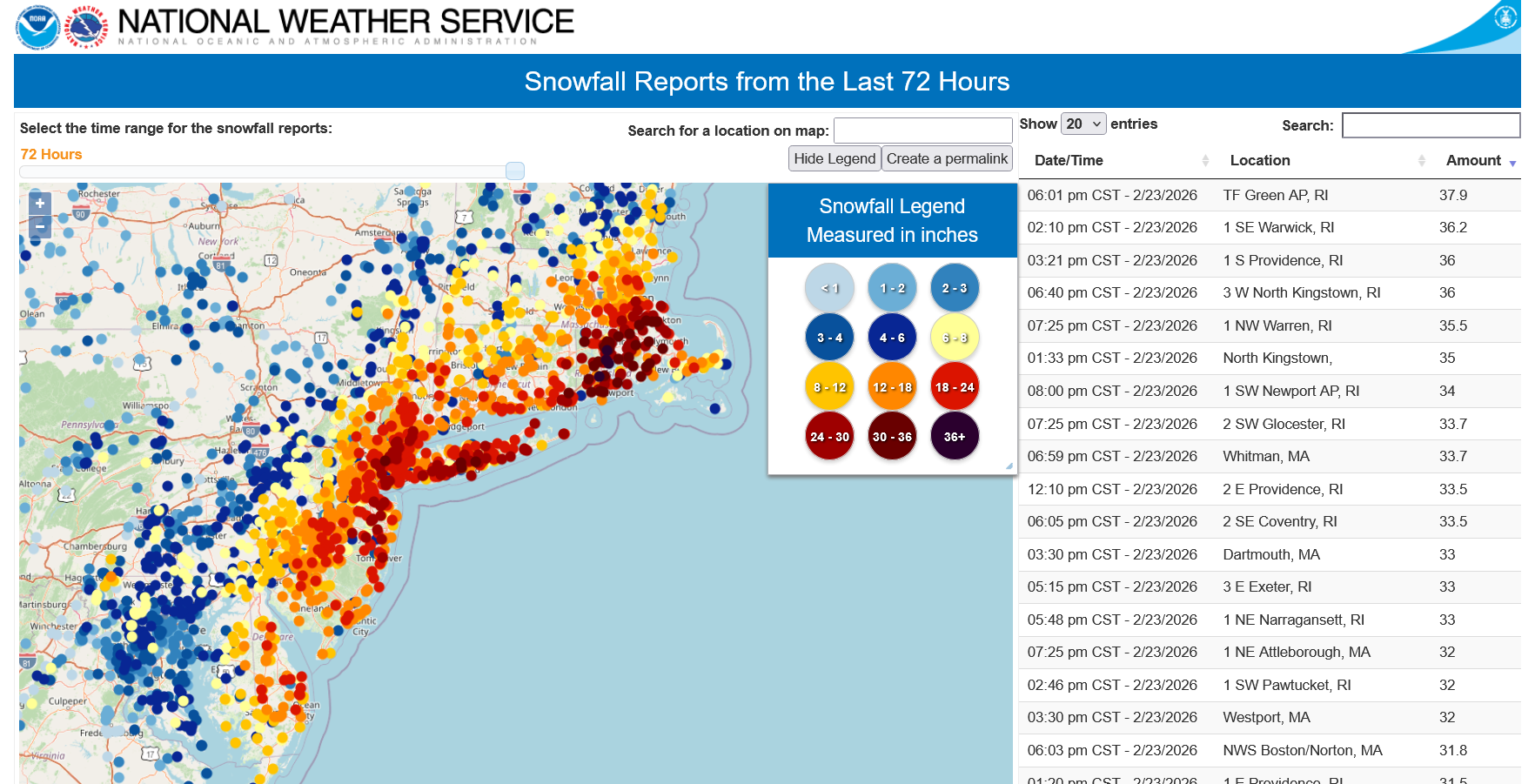The width and height of the screenshot is (1535, 784).
Task: Click the table Search input box
Action: point(1431,125)
